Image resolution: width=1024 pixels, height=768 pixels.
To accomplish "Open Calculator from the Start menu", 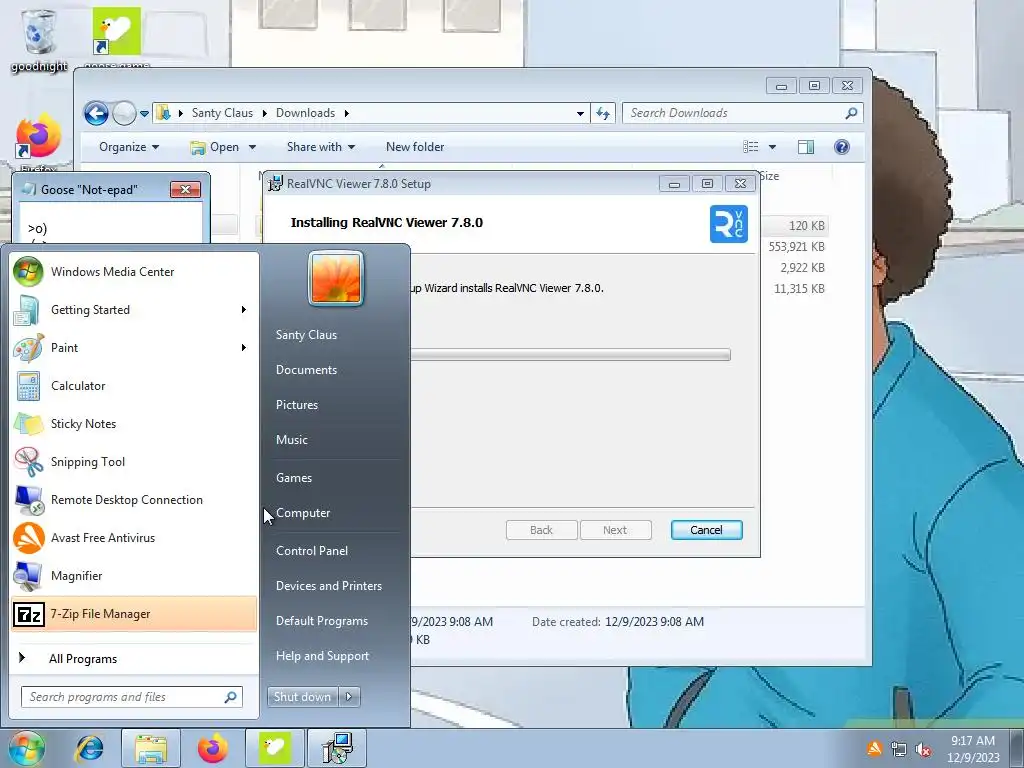I will (x=134, y=386).
